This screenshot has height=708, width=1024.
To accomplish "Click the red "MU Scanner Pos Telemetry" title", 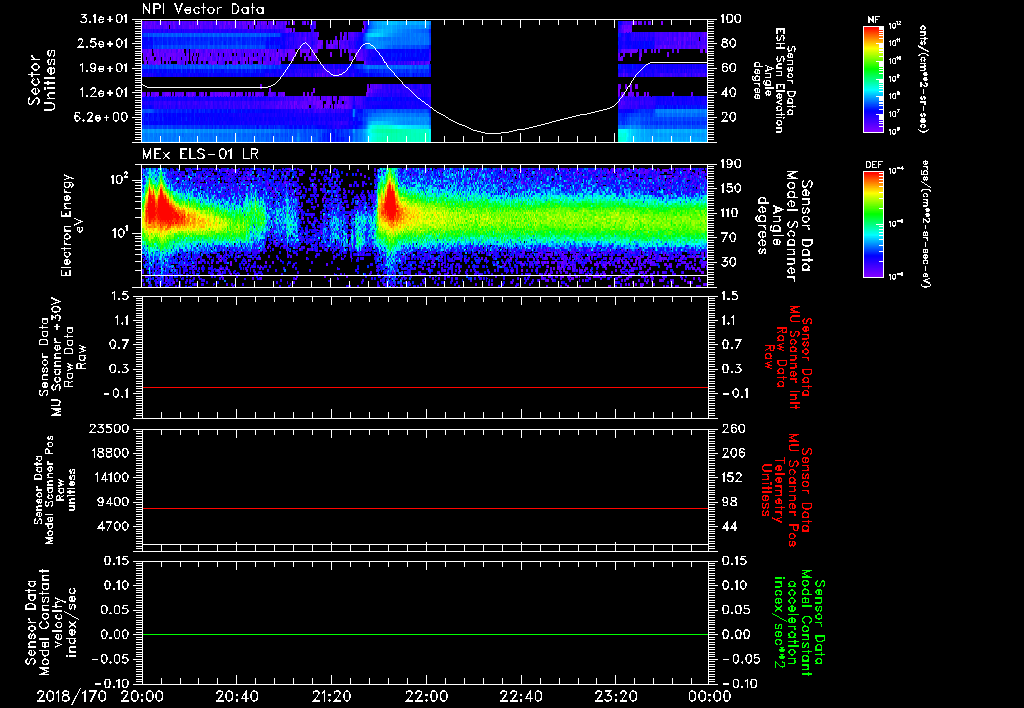I will (x=786, y=490).
